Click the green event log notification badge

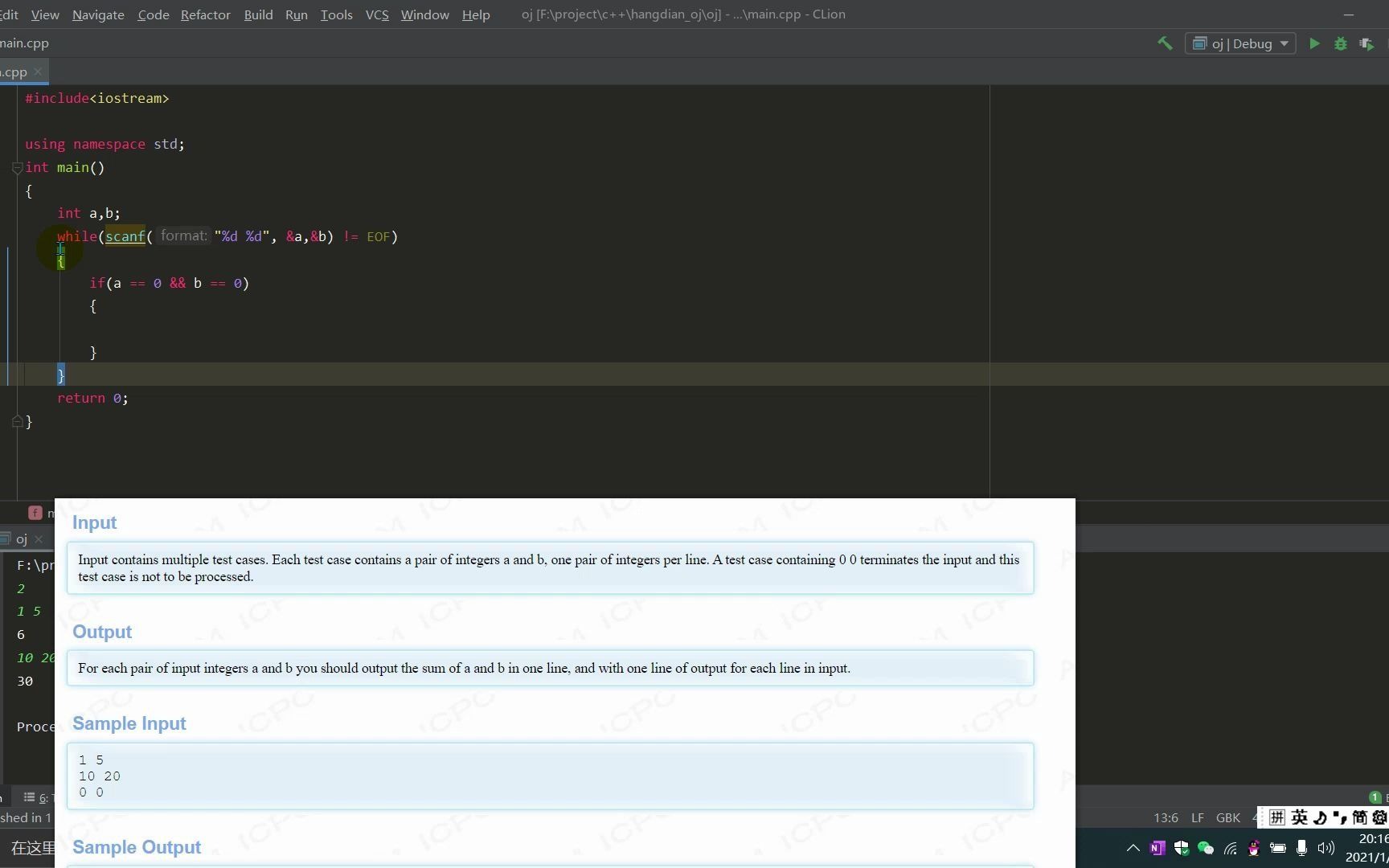[1375, 797]
